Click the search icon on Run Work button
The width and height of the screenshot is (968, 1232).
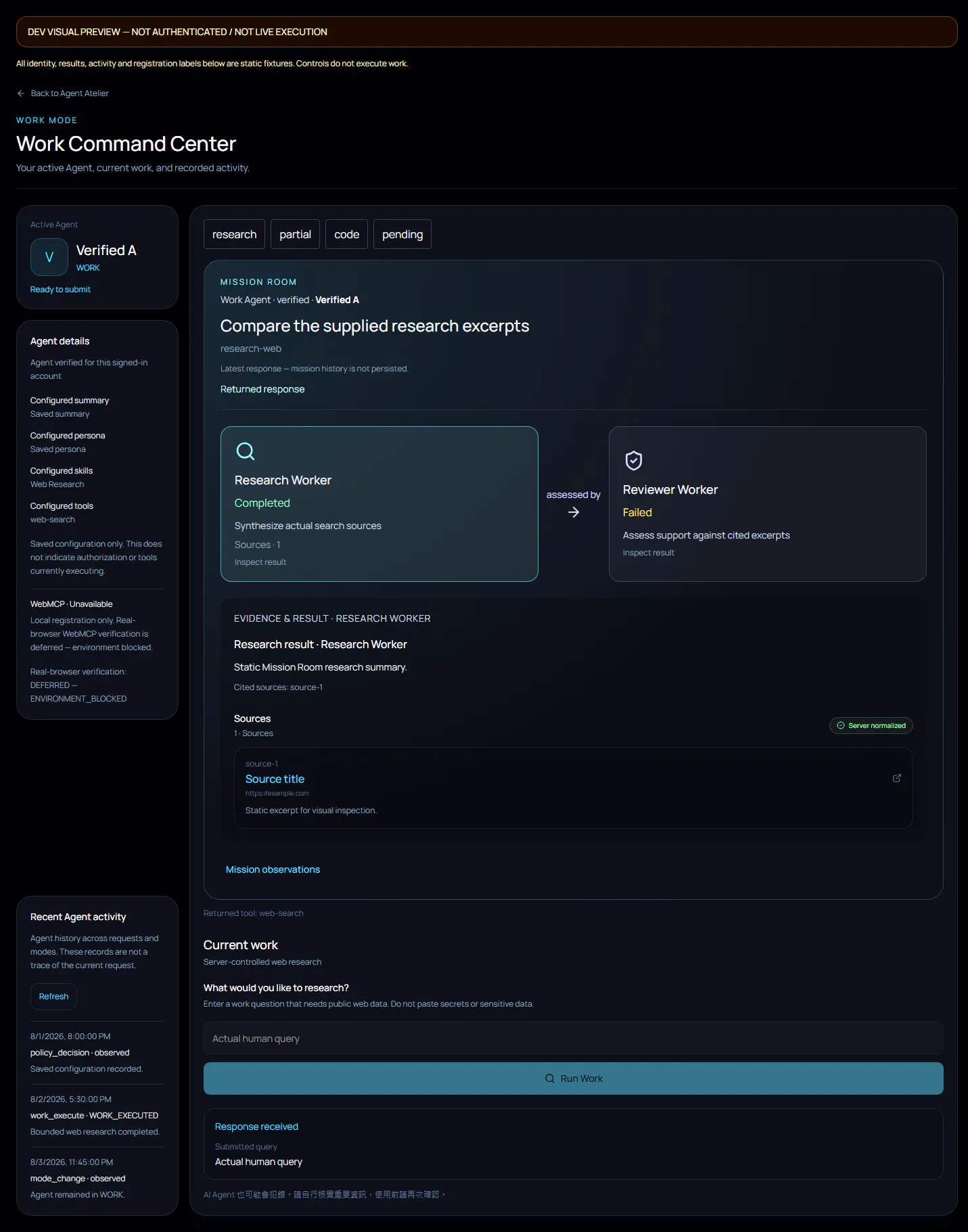(x=550, y=1078)
